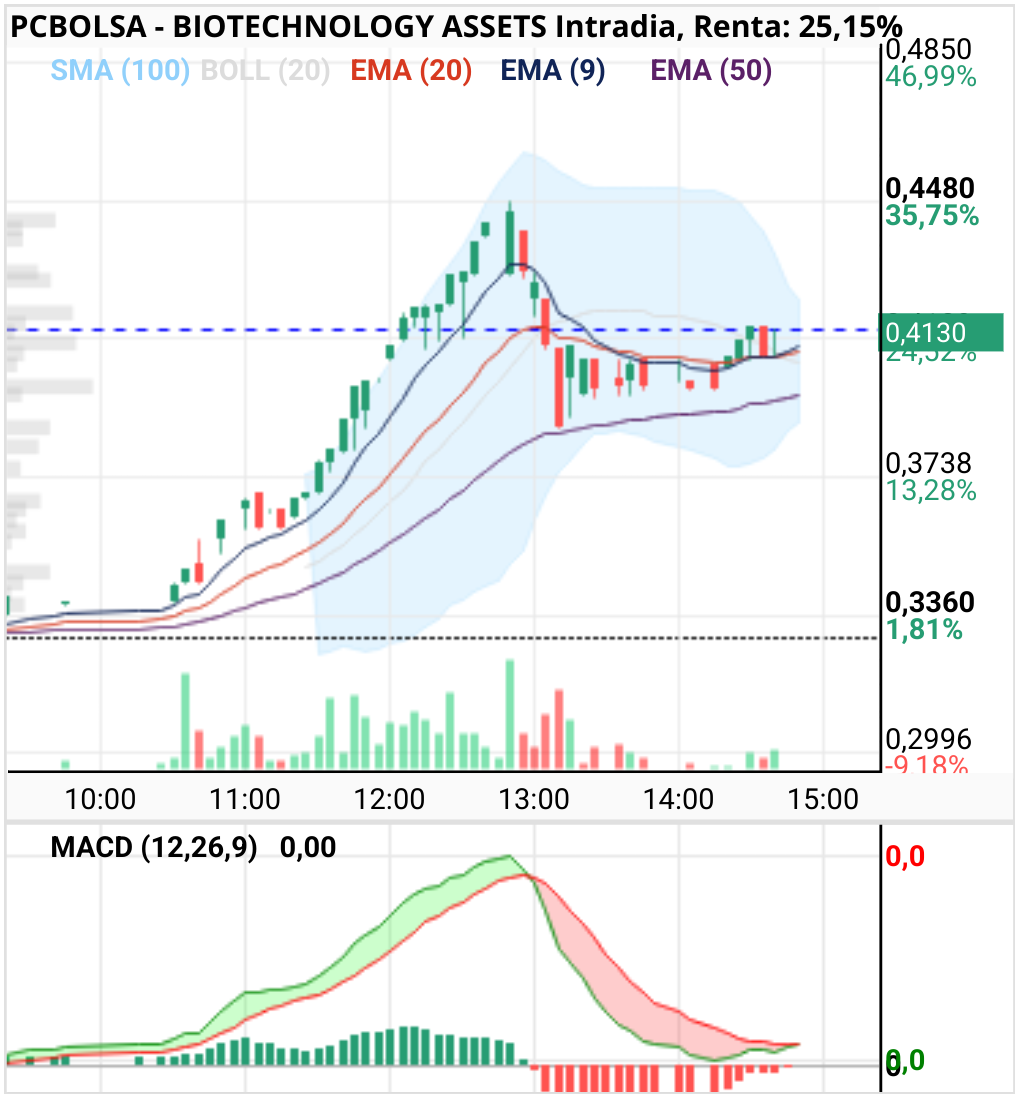This screenshot has height=1098, width=1019.
Task: Click the 35,75% axis percentage
Action: coord(931,215)
